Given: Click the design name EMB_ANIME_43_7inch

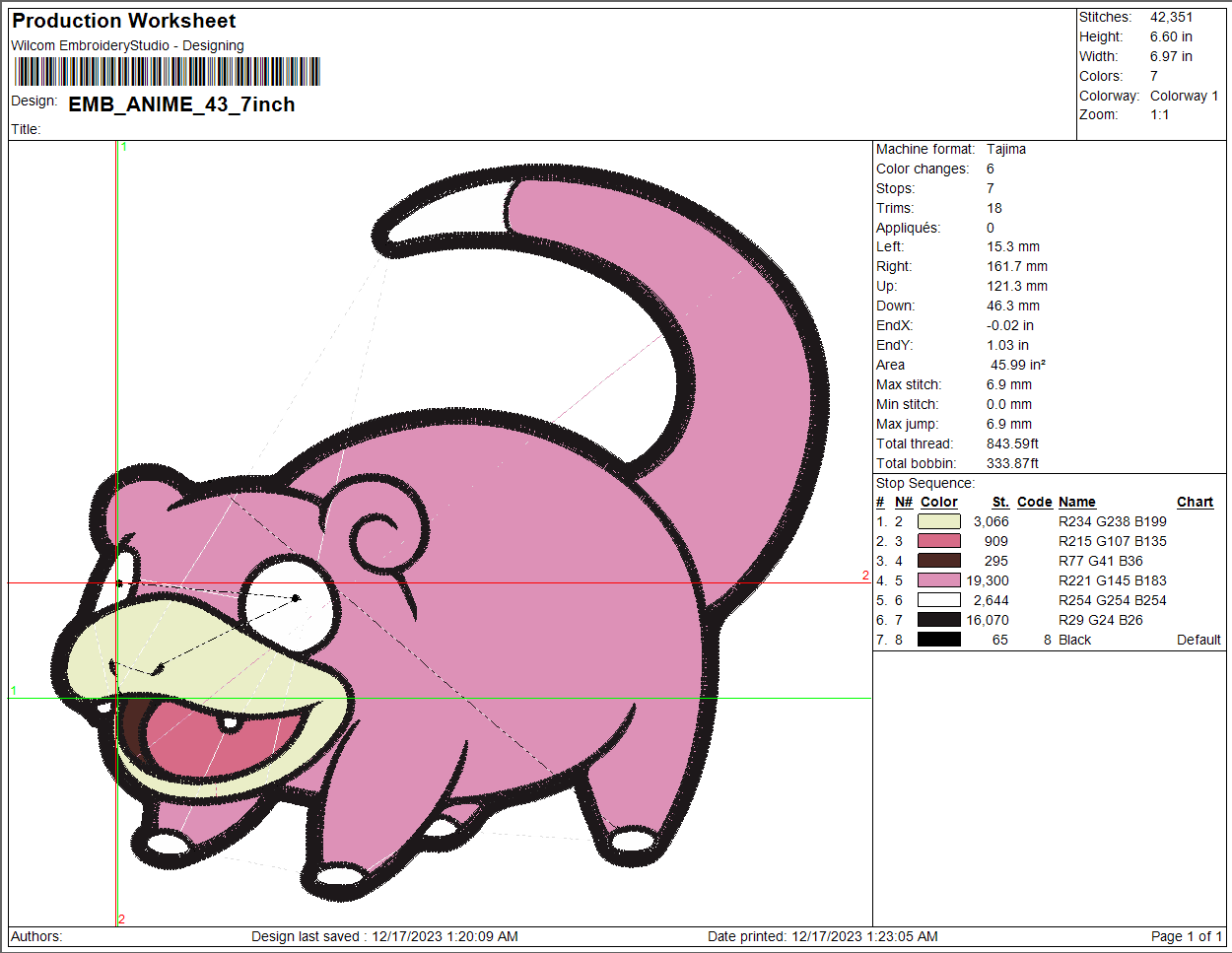Looking at the screenshot, I should (181, 104).
